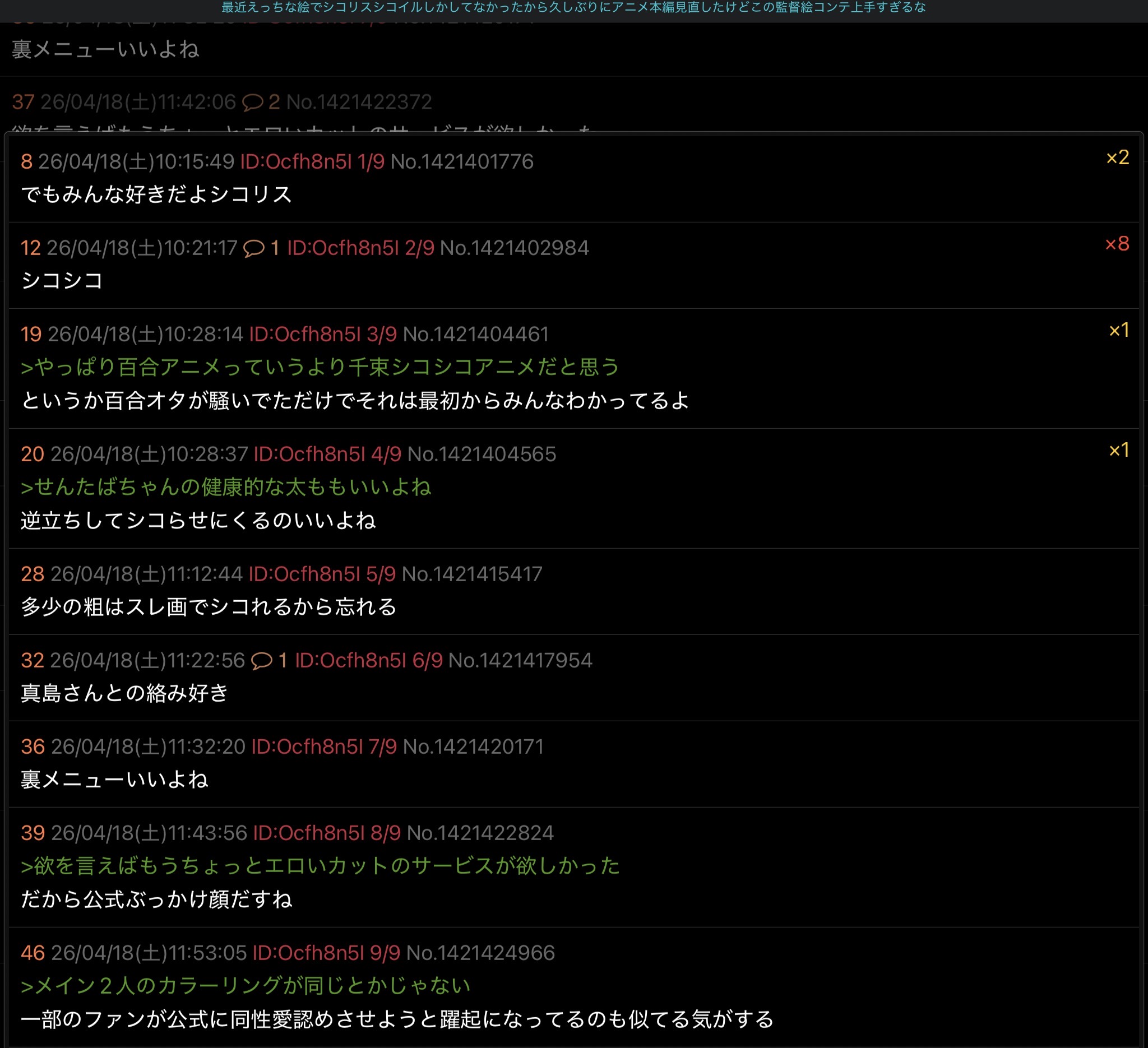This screenshot has height=1048, width=1148.
Task: Click ID:Ocfh8n5I 9/9 on post 46
Action: pyautogui.click(x=326, y=952)
